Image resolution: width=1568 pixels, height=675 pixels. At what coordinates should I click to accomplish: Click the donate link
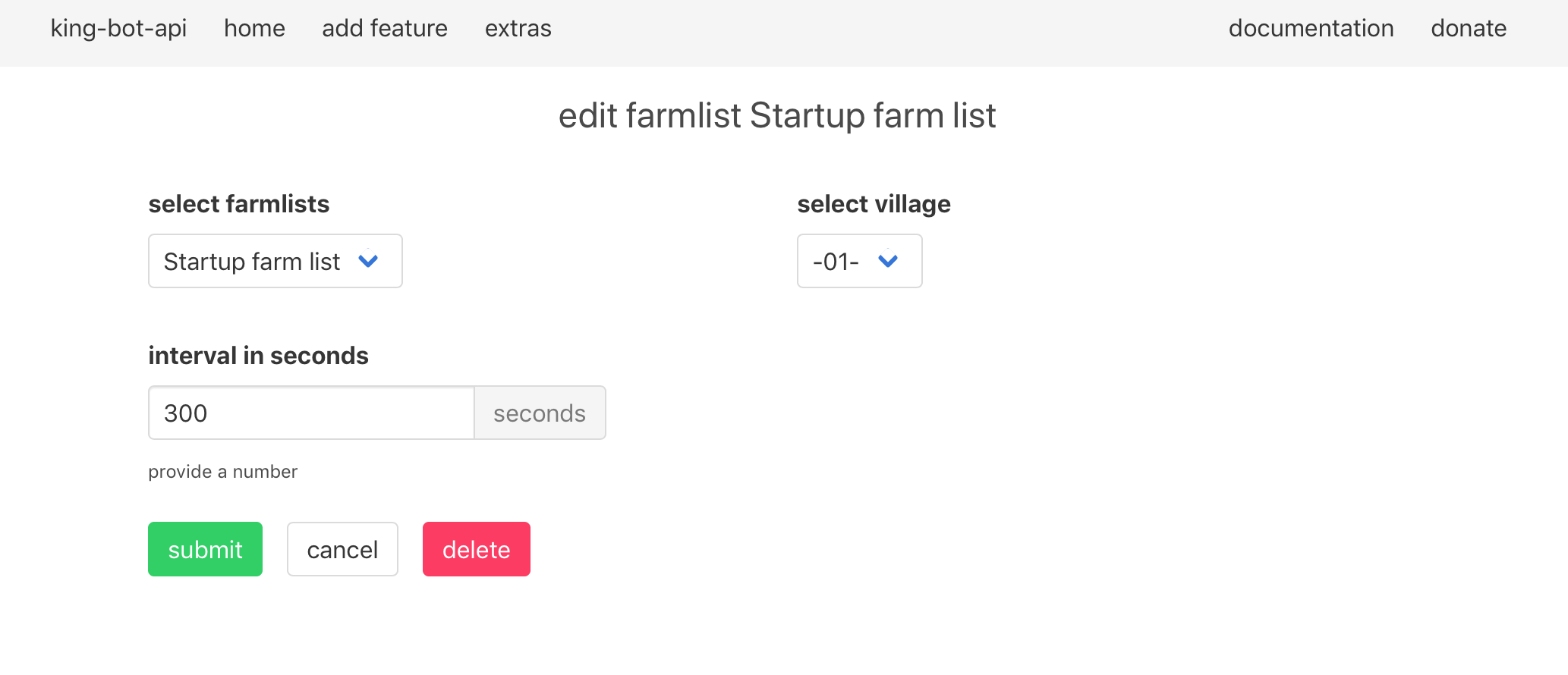(x=1468, y=29)
